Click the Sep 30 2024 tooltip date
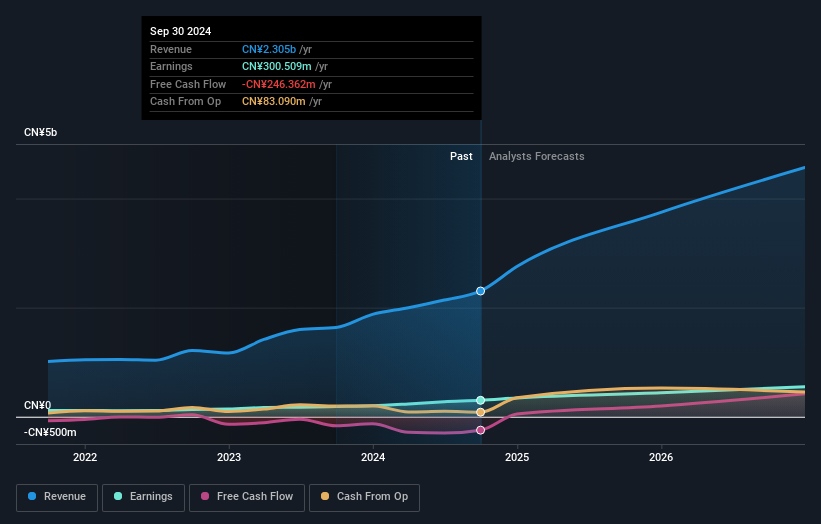This screenshot has height=524, width=821. (181, 31)
